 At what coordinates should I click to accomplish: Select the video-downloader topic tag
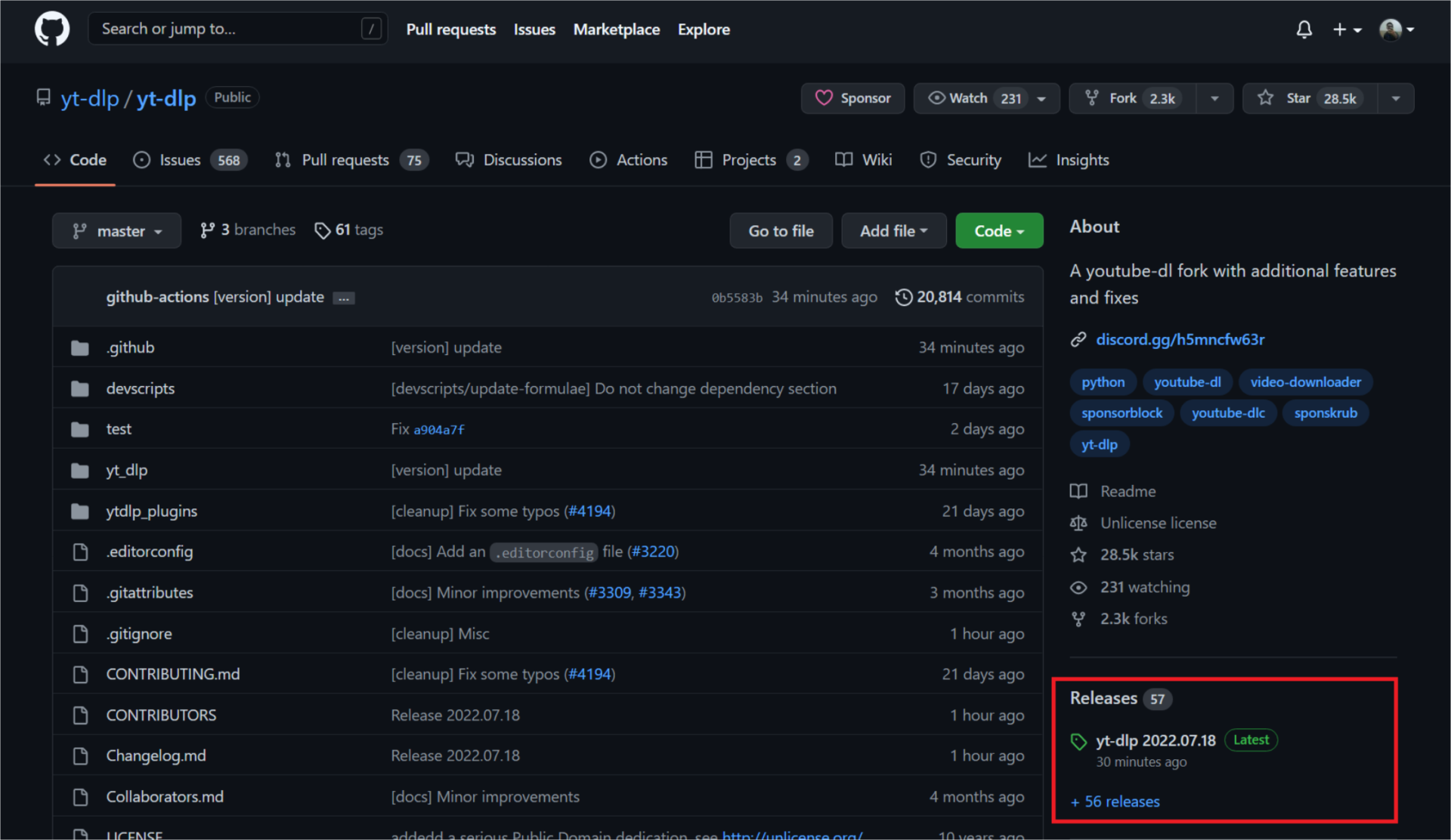[1305, 382]
